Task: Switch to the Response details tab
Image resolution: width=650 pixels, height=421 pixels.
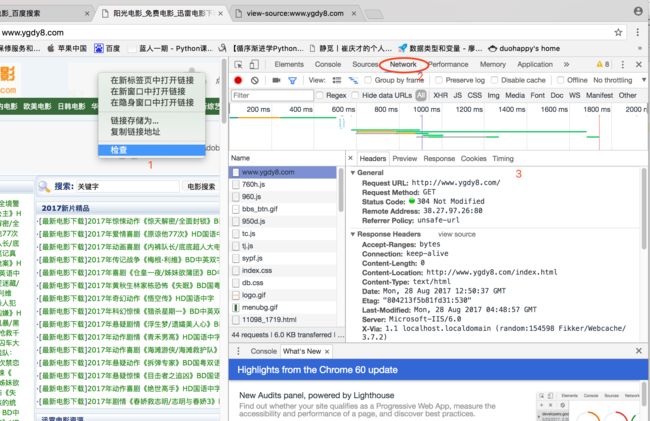Action: [x=439, y=158]
